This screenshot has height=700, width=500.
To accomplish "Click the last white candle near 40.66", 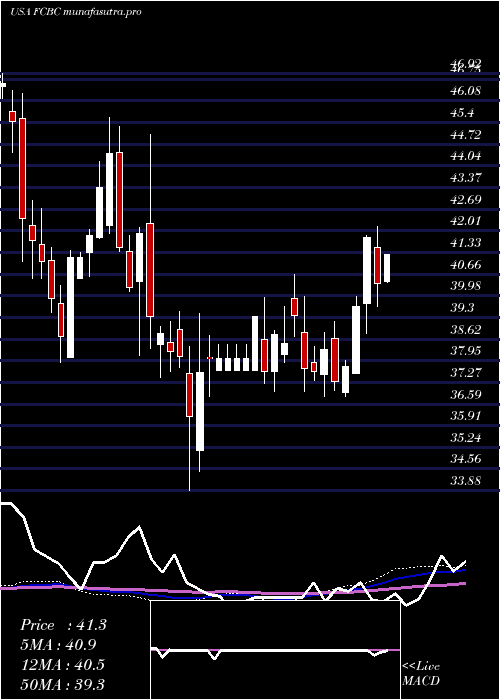I will coord(387,268).
